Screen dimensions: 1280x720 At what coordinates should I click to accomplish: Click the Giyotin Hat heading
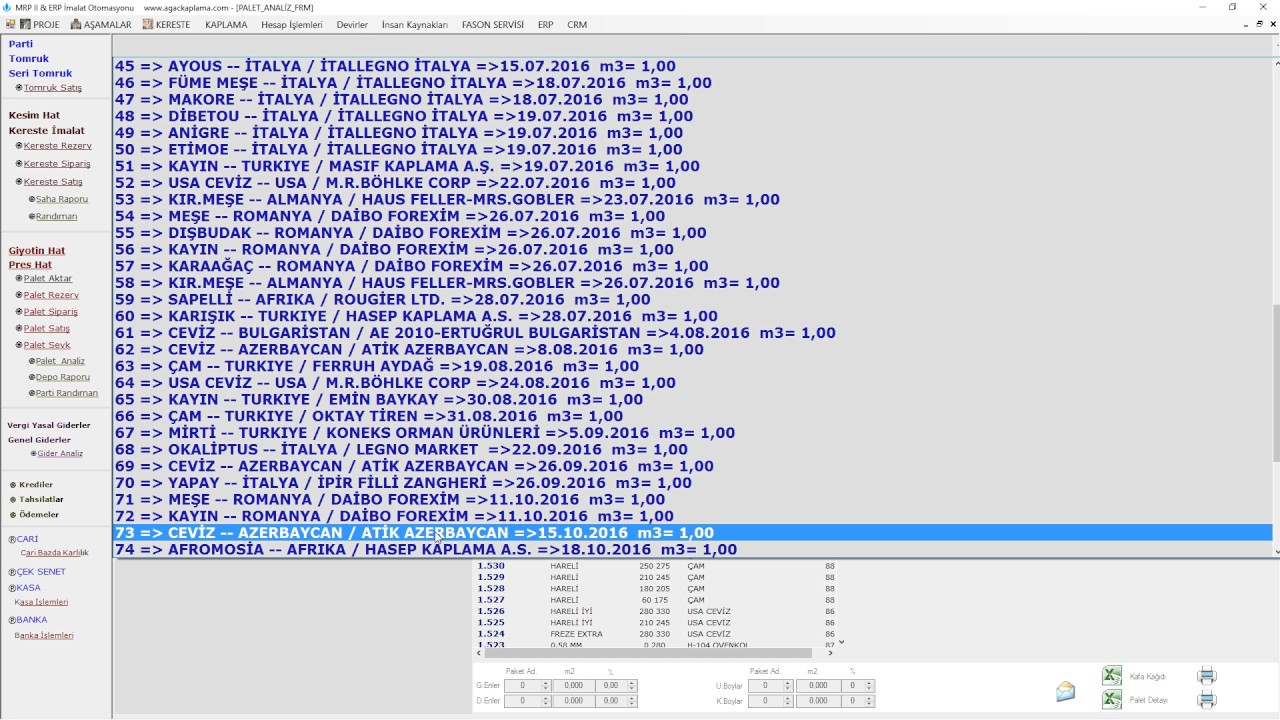pyautogui.click(x=37, y=251)
